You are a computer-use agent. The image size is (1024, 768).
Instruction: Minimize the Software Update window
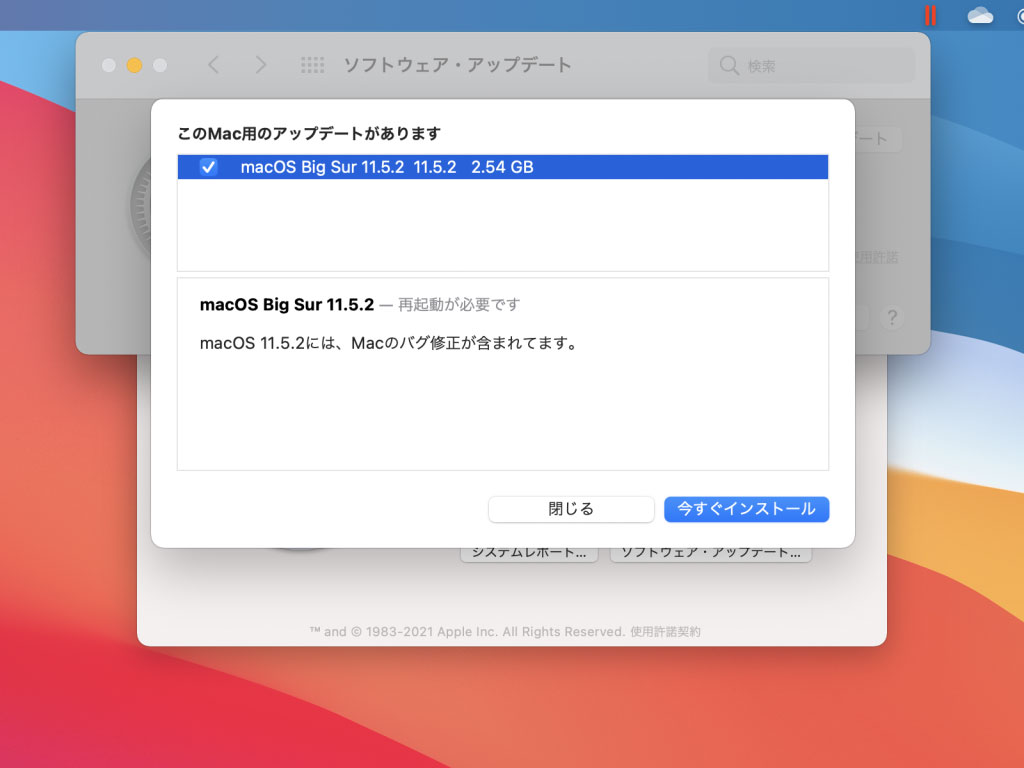coord(133,65)
